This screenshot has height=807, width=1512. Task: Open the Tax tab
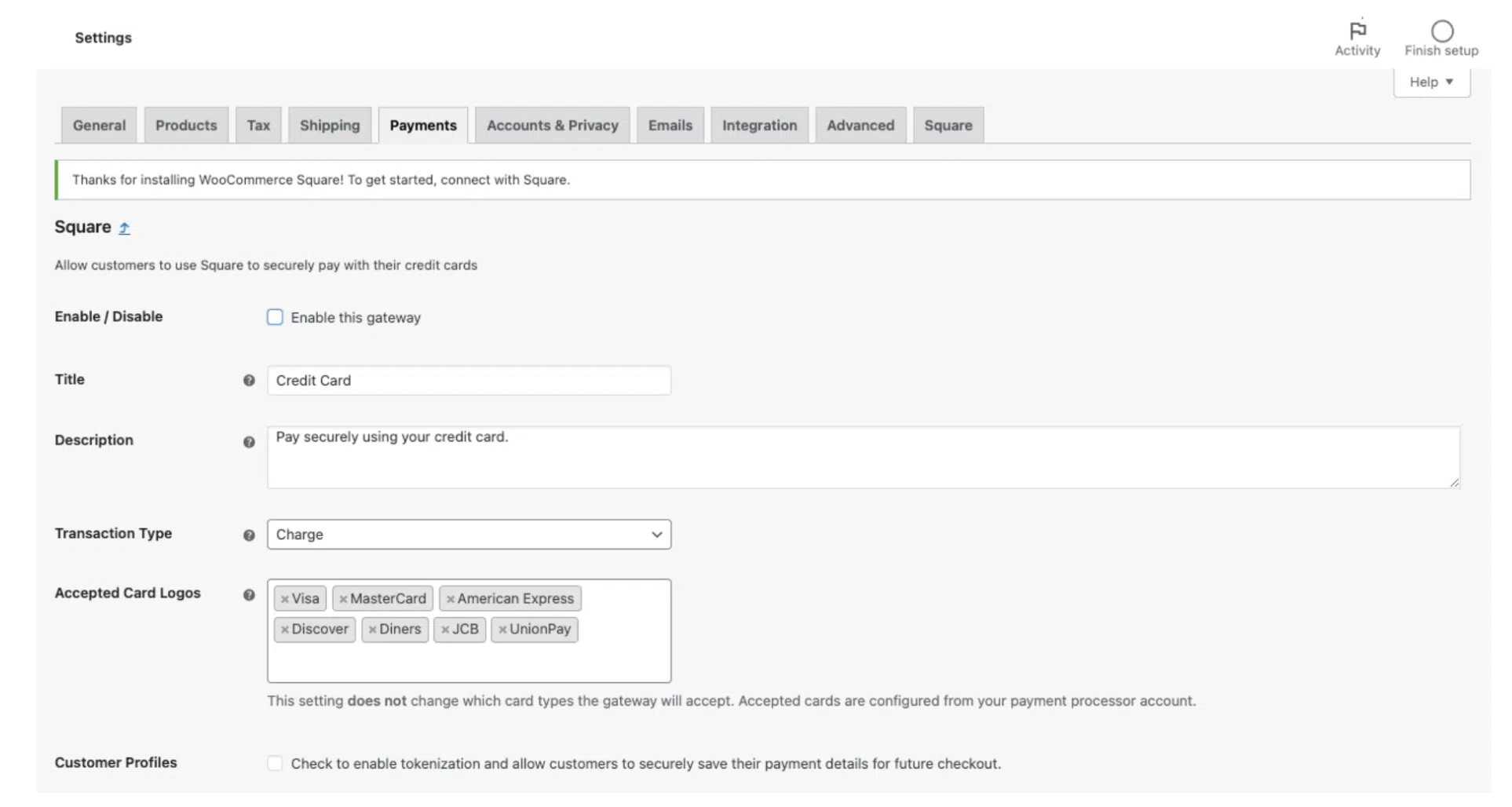259,126
